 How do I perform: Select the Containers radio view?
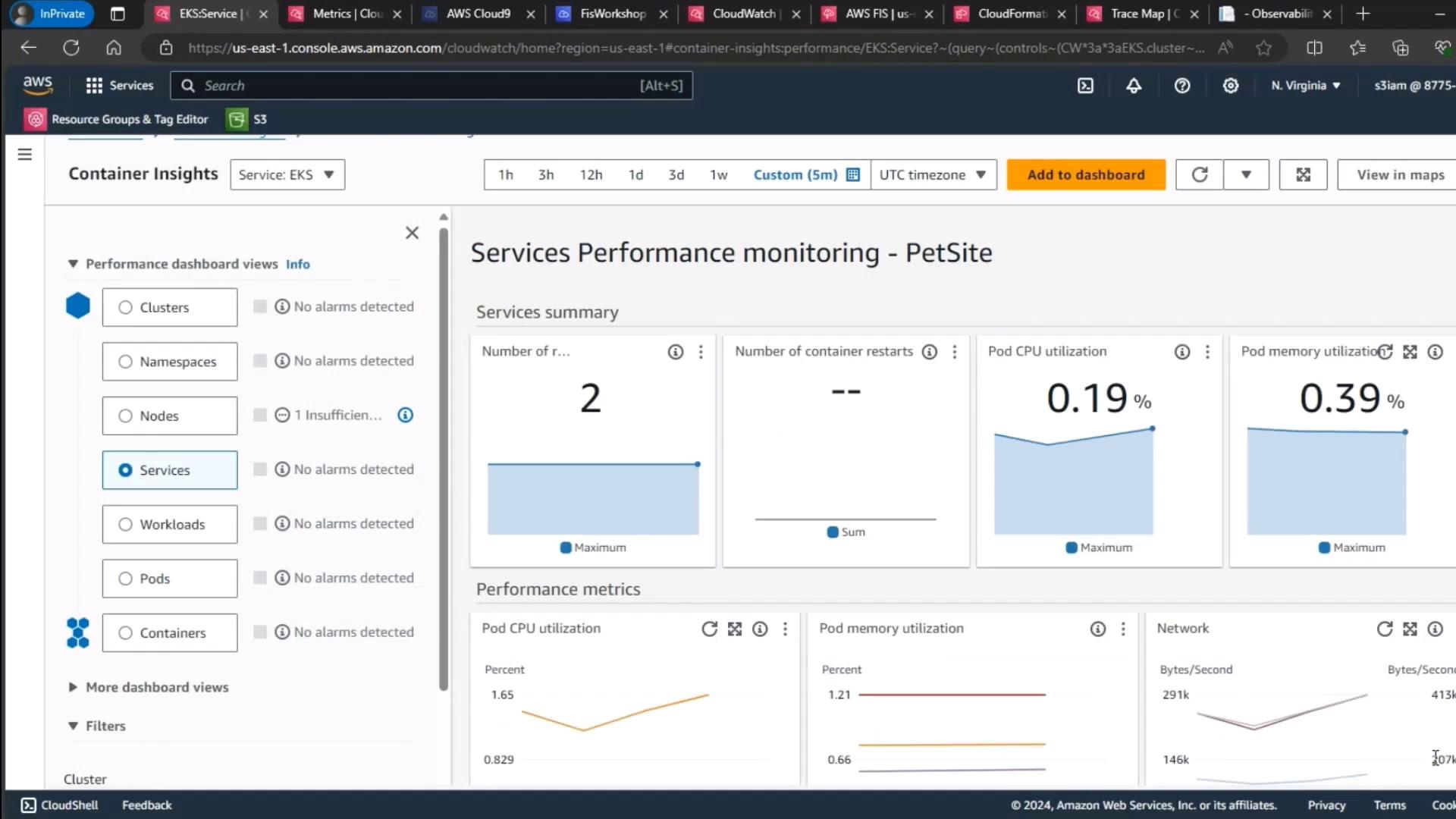coord(126,632)
